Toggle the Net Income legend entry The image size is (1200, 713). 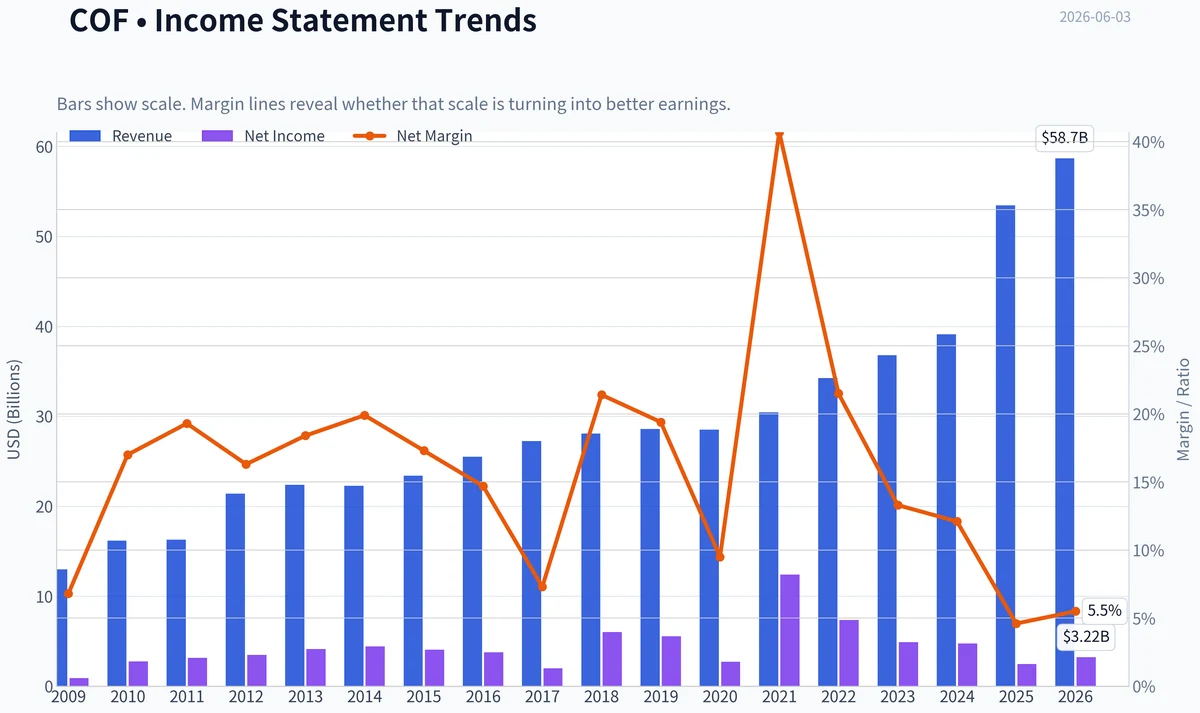tap(264, 136)
